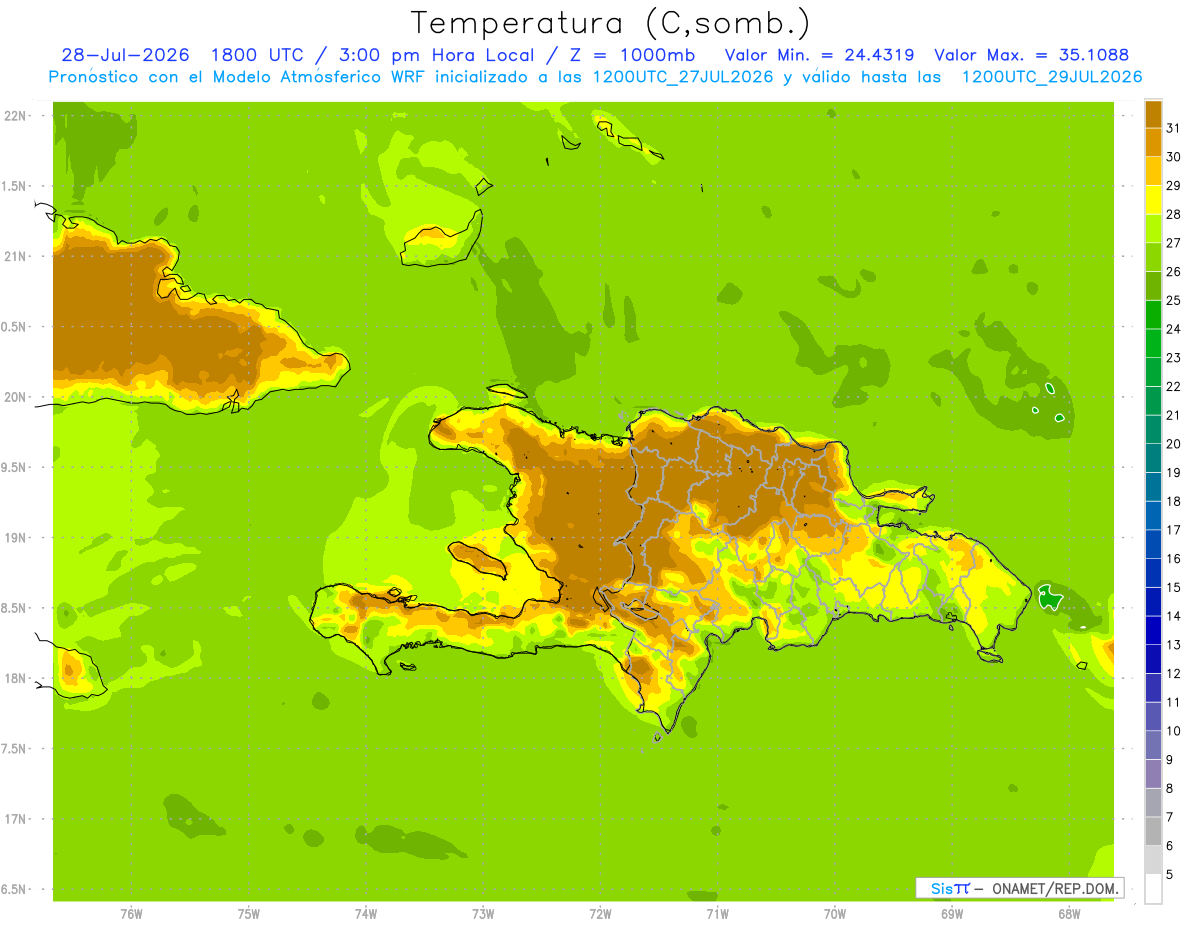Viewport: 1200px width, 927px height.
Task: Click the '25' label on the color scale
Action: pyautogui.click(x=1173, y=300)
